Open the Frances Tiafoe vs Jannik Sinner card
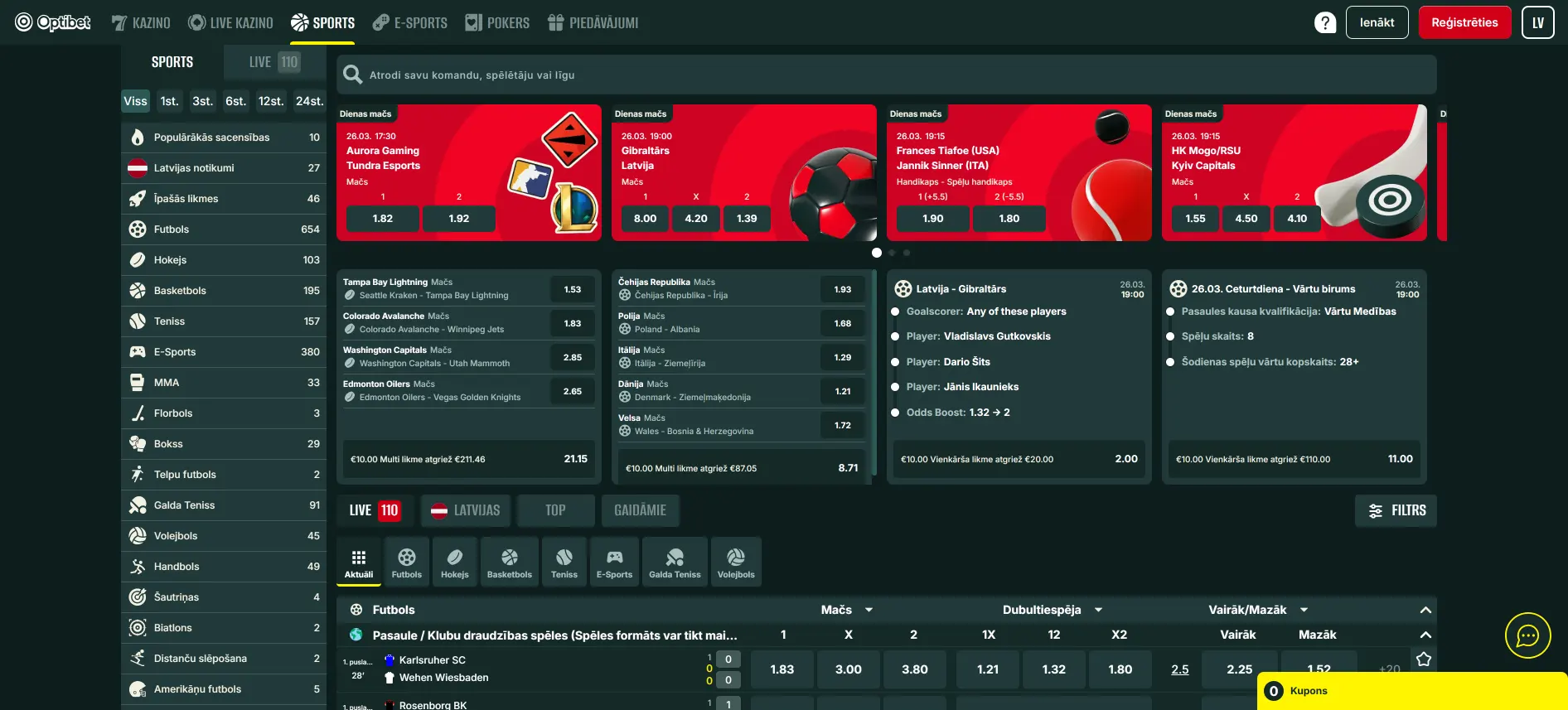 click(x=1019, y=172)
